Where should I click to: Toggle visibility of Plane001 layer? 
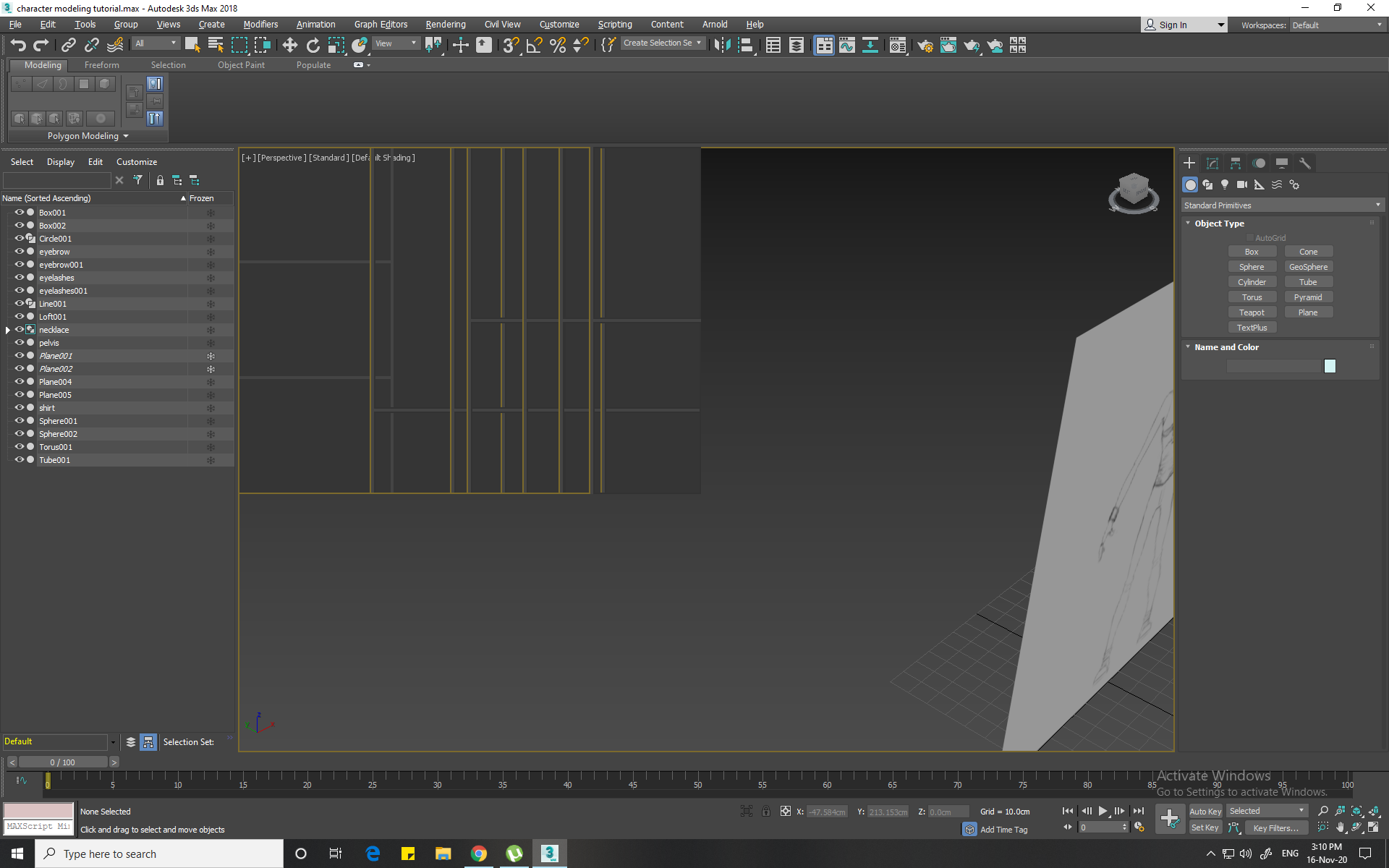pyautogui.click(x=19, y=356)
